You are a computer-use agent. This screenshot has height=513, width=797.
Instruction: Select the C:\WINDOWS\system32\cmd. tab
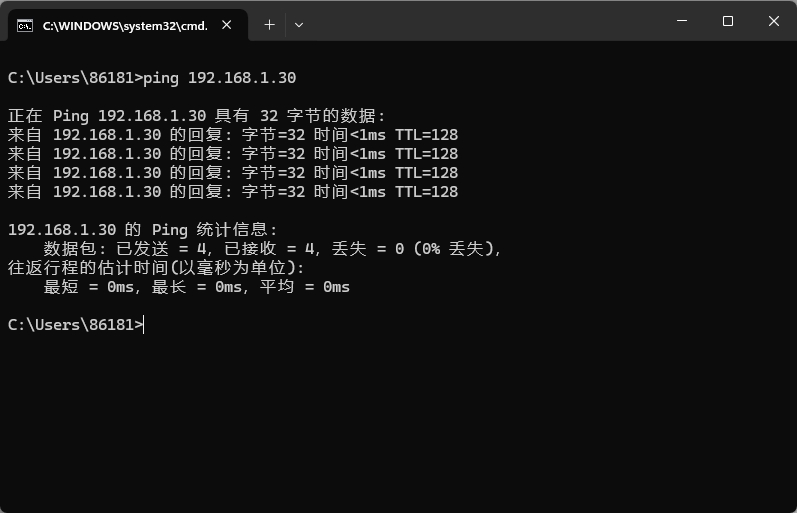click(x=125, y=25)
